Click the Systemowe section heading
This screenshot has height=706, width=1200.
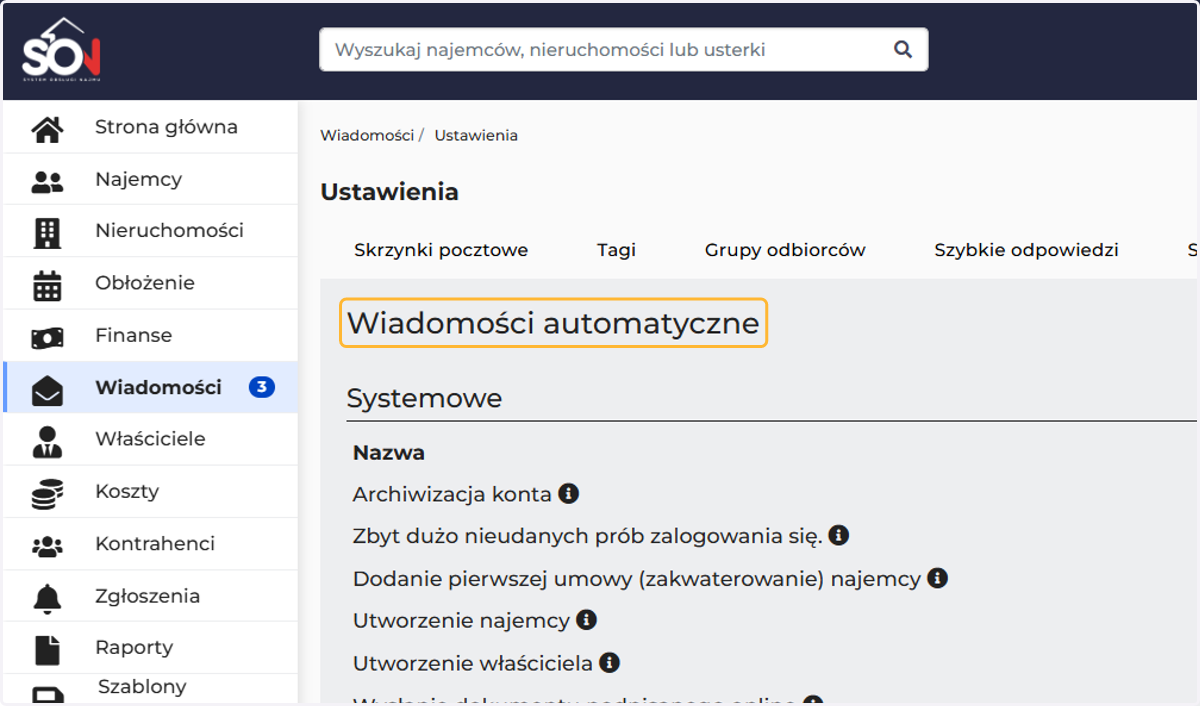424,398
